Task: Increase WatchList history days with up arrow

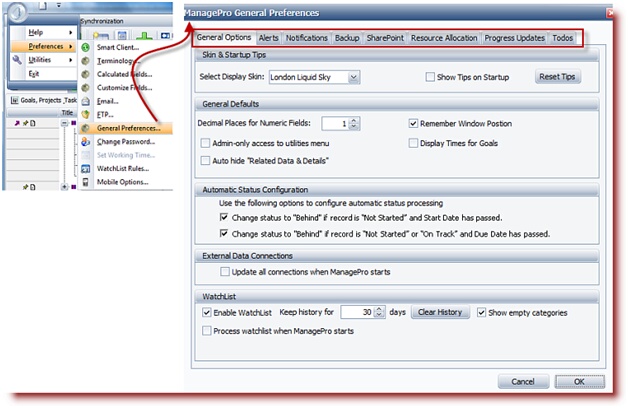Action: pyautogui.click(x=379, y=309)
